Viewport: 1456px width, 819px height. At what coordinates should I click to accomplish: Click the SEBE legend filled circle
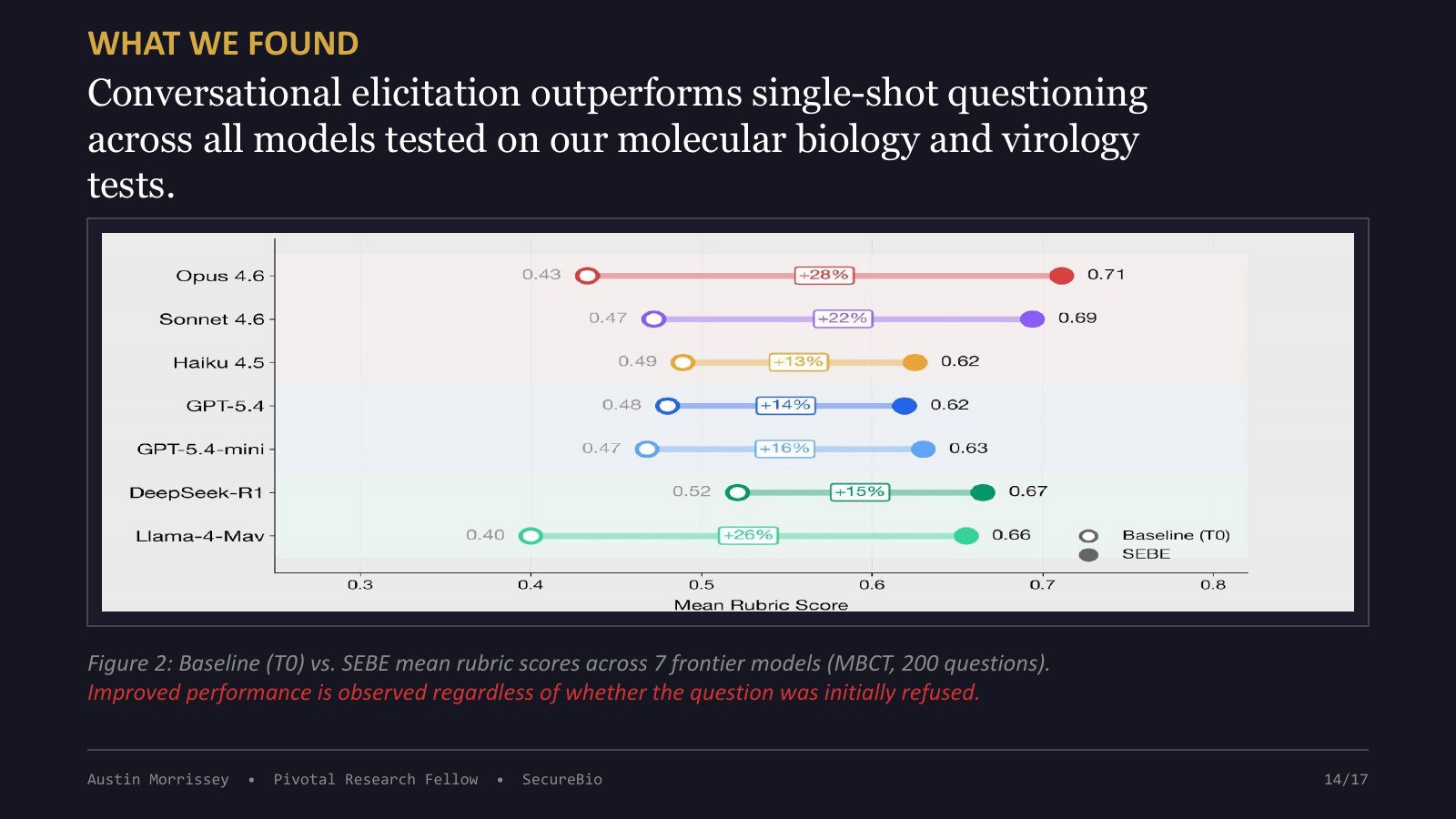pyautogui.click(x=1088, y=555)
